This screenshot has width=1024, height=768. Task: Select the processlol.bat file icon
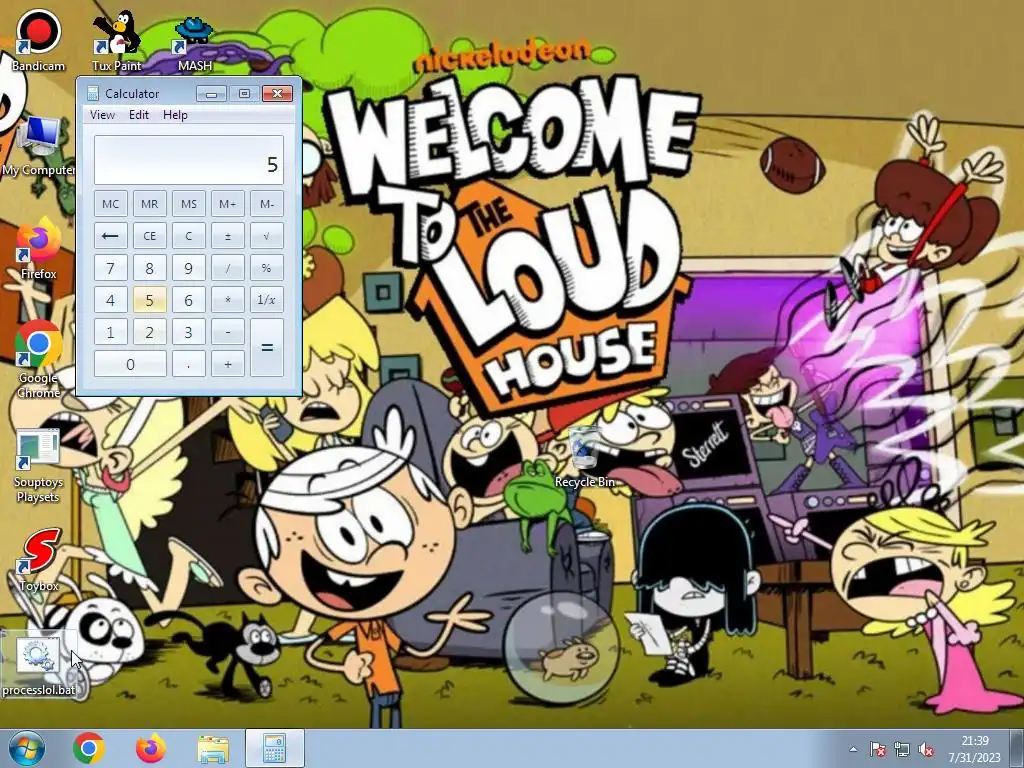[39, 665]
